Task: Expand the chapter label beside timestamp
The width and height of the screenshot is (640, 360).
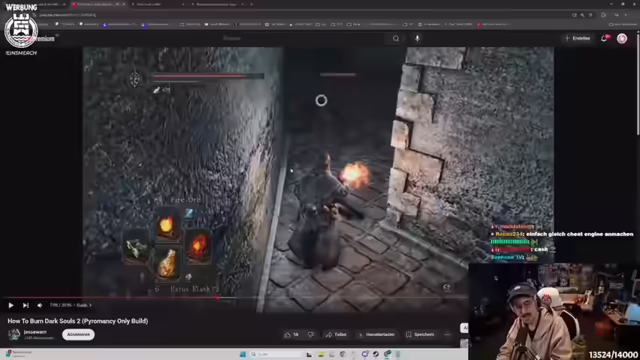Action: pos(84,305)
